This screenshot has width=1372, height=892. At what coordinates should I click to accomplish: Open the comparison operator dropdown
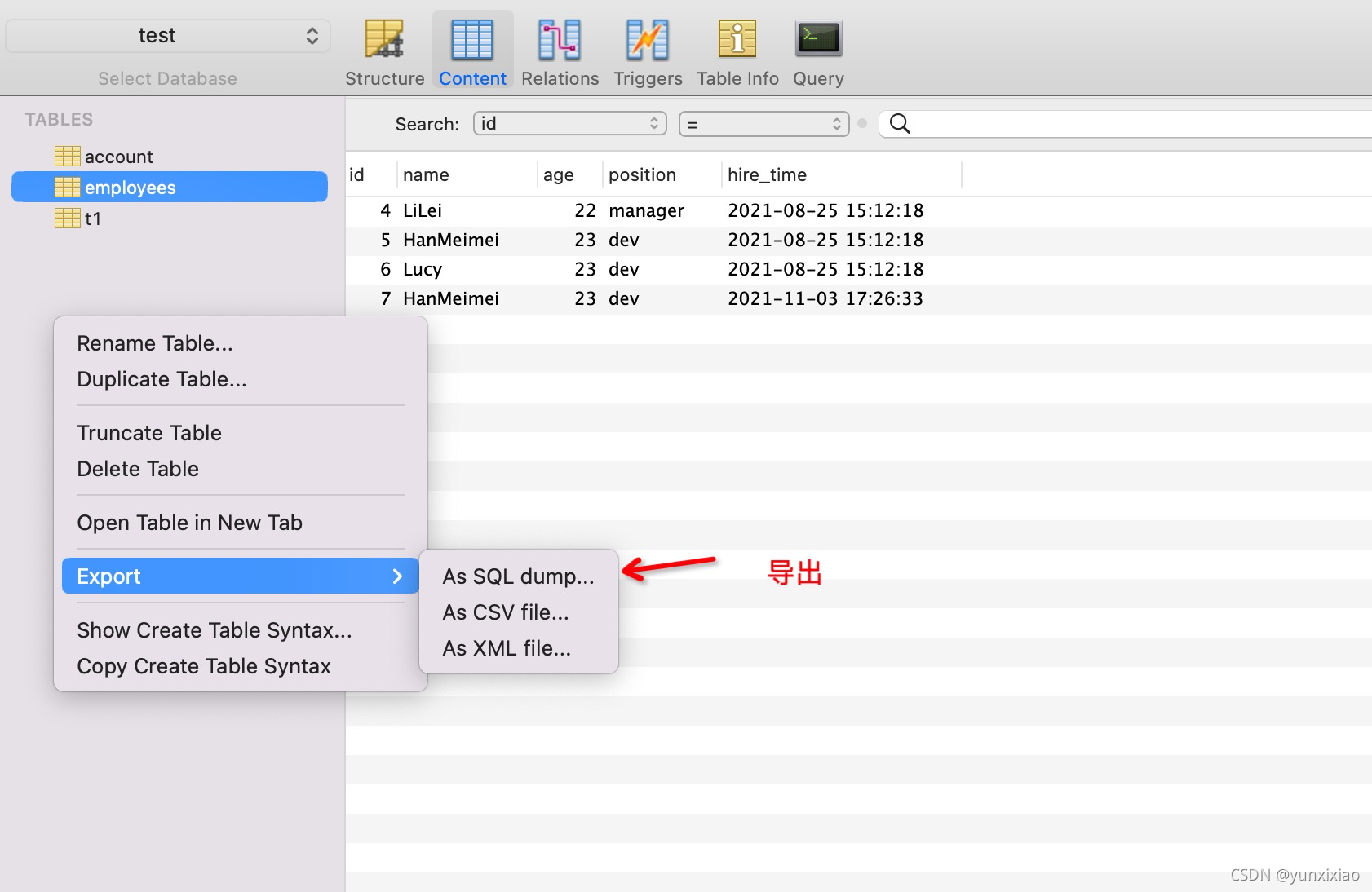(x=763, y=123)
